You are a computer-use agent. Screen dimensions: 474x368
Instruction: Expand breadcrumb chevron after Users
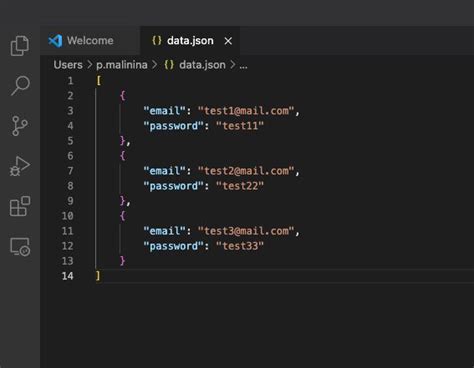[x=89, y=65]
